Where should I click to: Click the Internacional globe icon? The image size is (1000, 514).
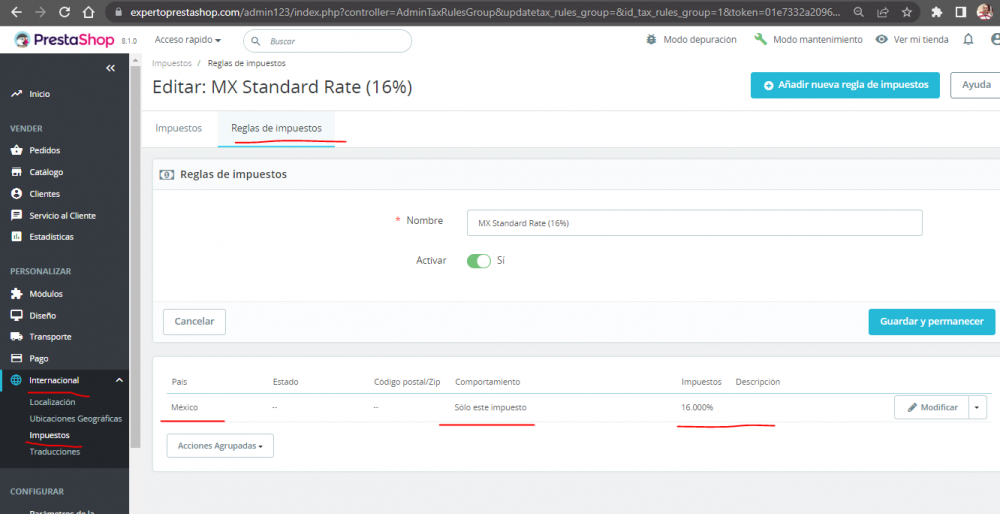click(16, 380)
